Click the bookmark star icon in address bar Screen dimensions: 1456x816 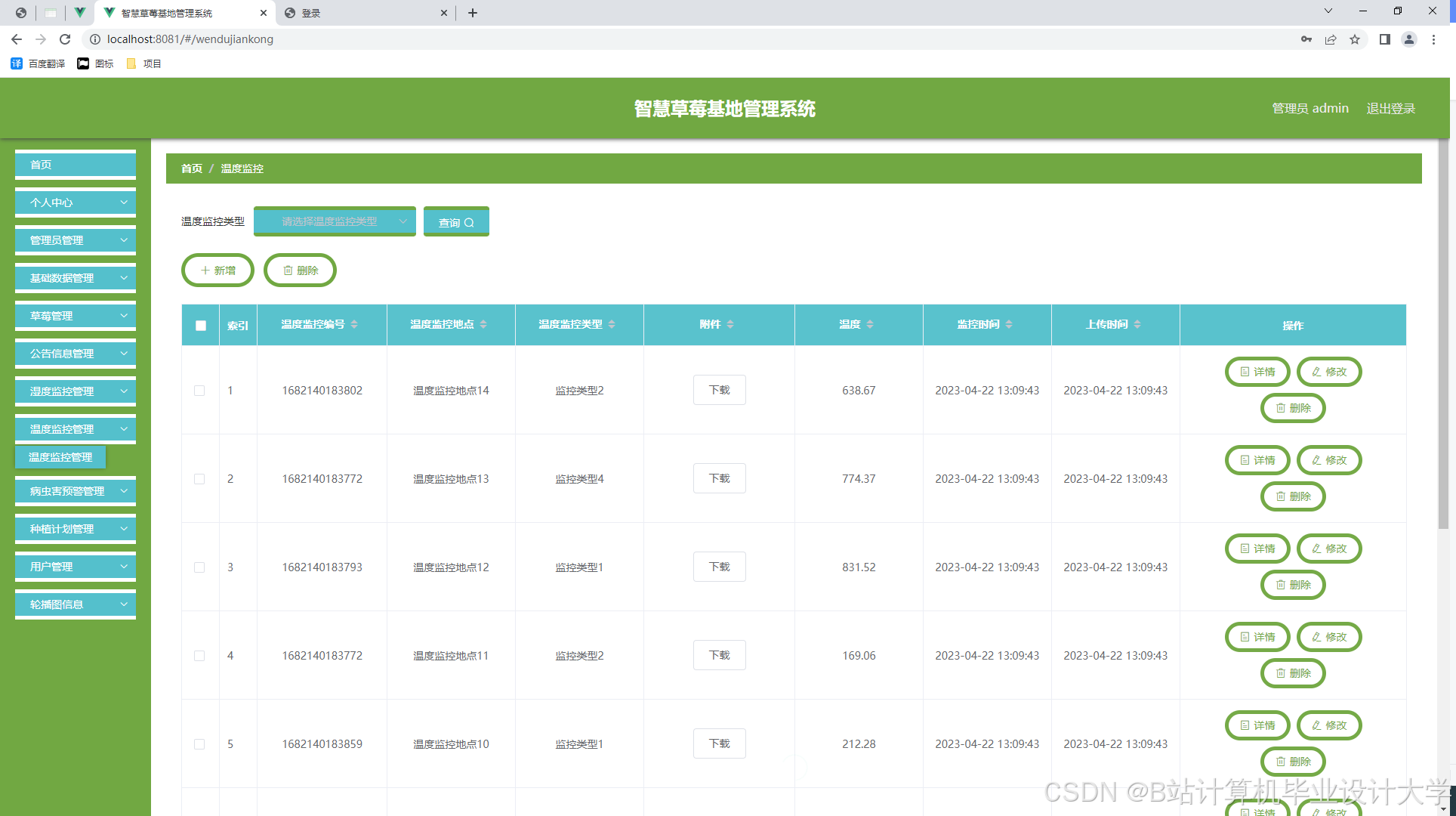coord(1355,39)
